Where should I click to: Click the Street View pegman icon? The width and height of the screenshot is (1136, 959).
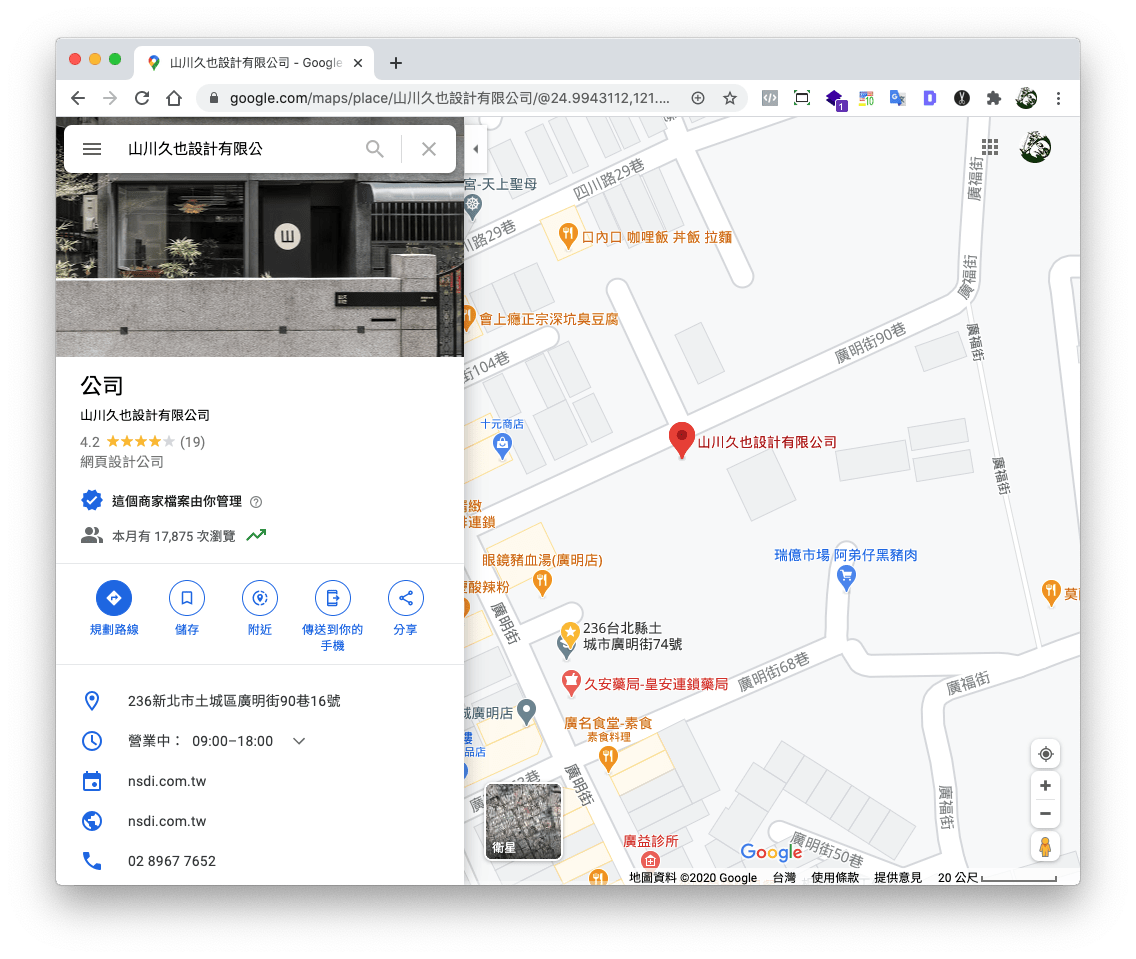coord(1045,847)
